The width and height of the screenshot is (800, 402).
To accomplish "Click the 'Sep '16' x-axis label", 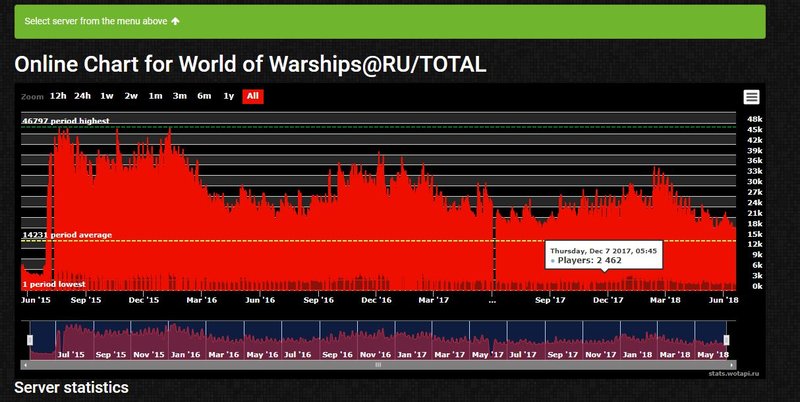I will point(318,300).
